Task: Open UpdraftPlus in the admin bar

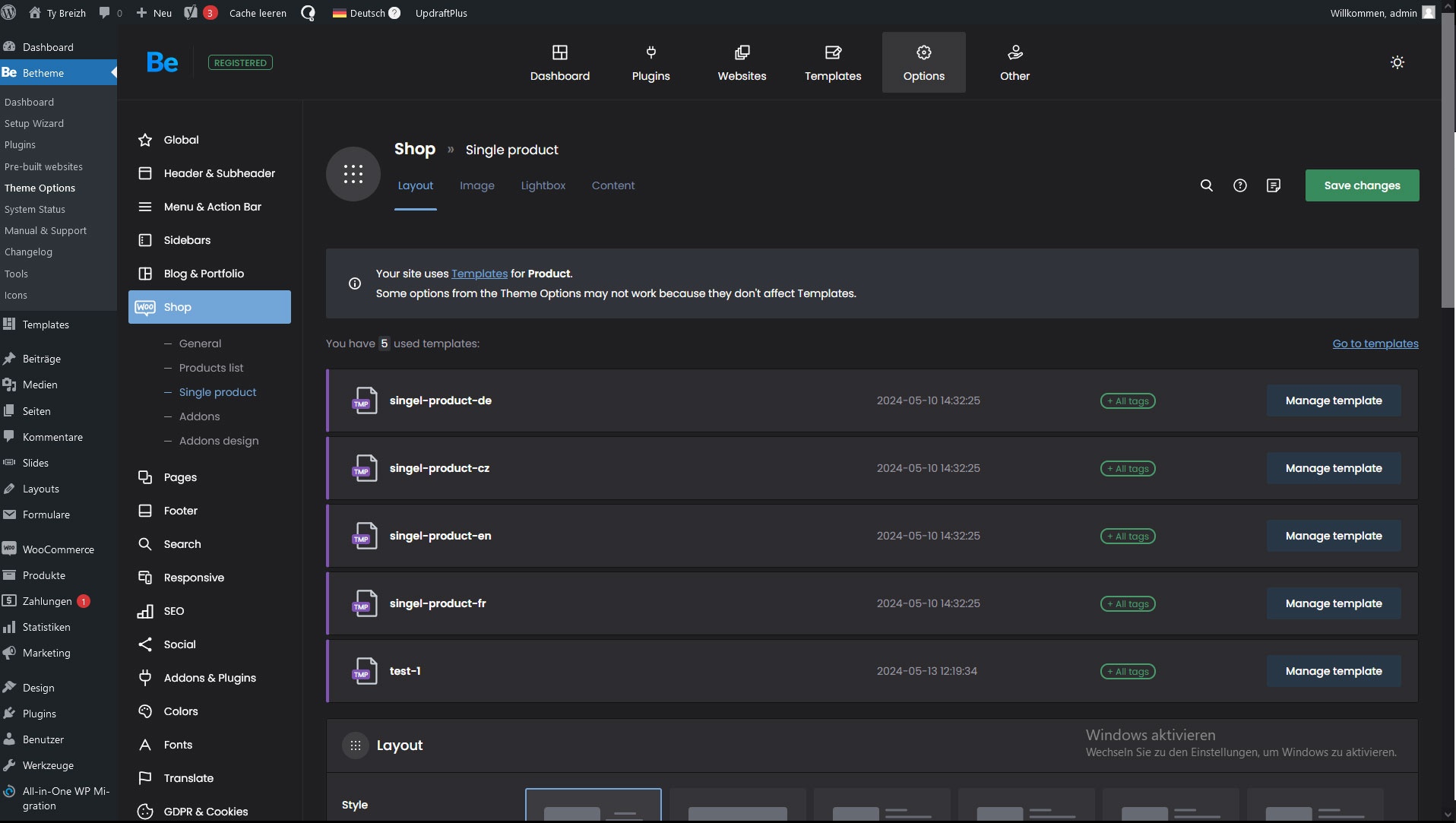Action: [441, 12]
